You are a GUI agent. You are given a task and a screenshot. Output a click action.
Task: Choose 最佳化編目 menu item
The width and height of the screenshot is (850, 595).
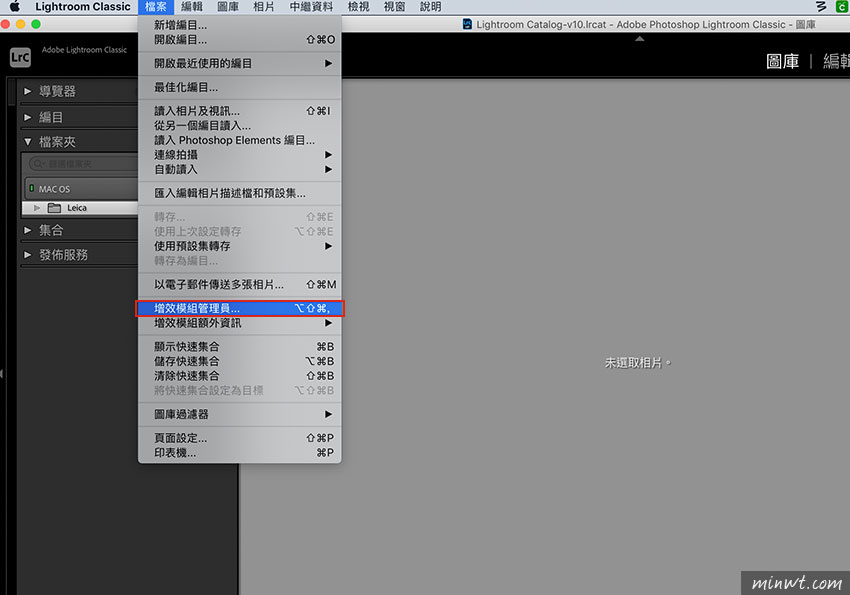click(x=240, y=87)
